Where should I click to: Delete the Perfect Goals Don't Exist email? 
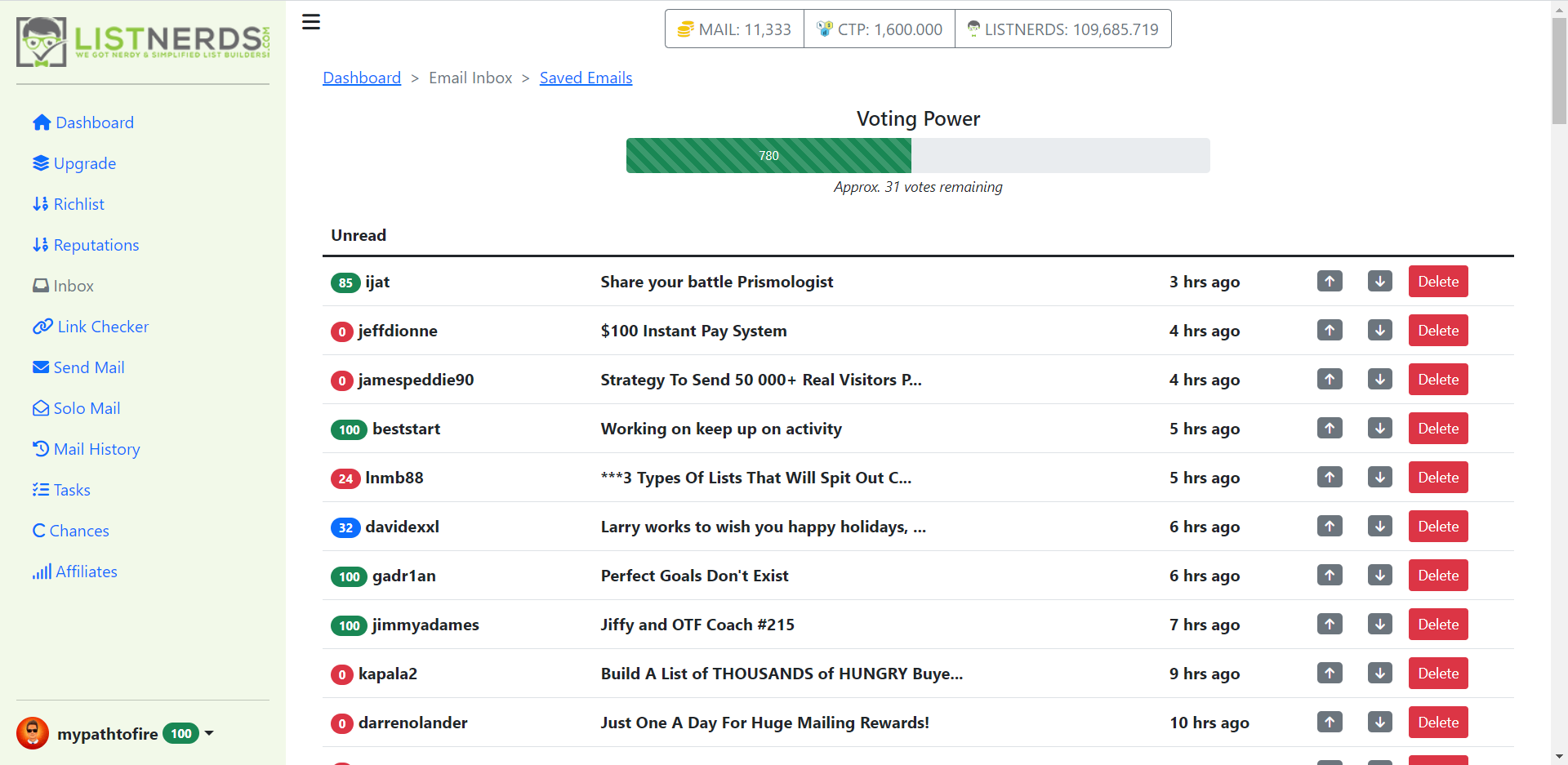click(1438, 576)
